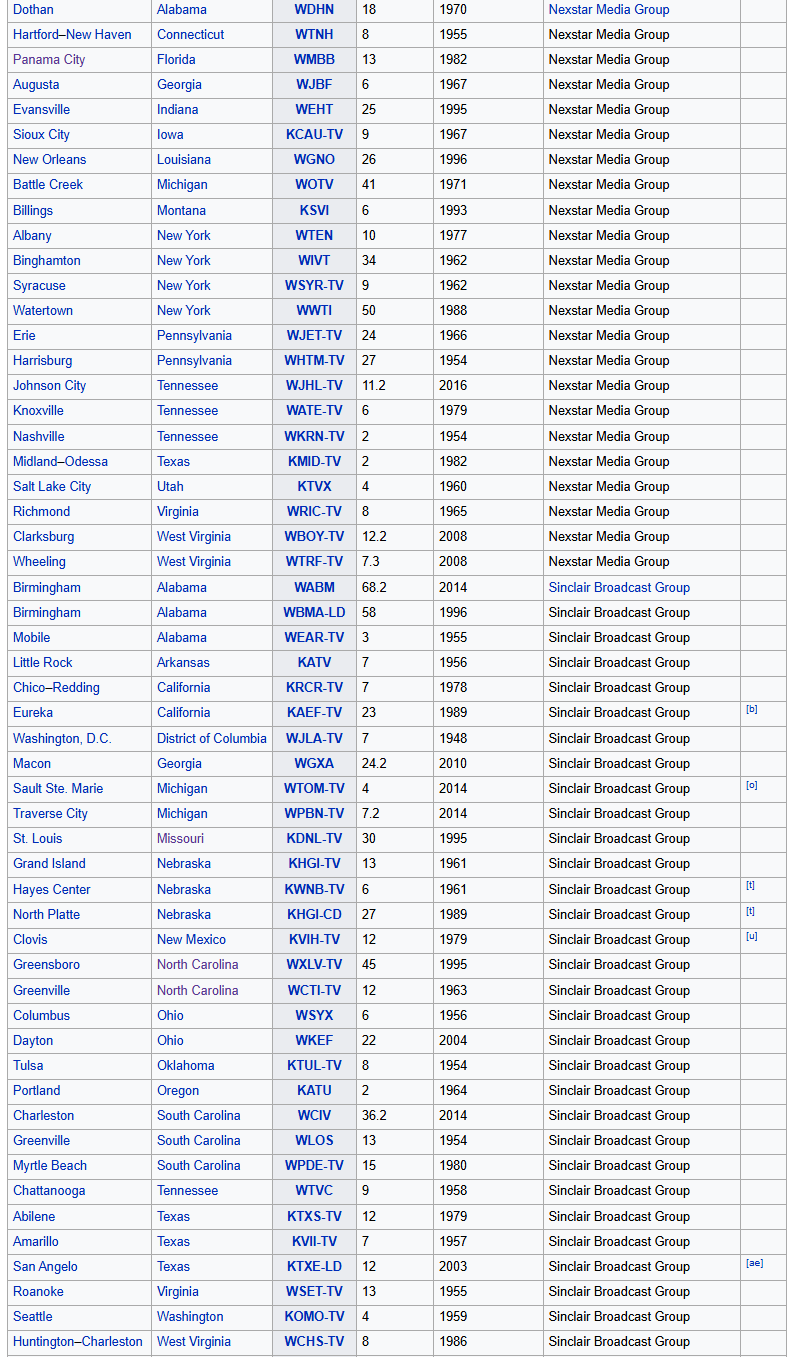Open the Arkansas state link
The width and height of the screenshot is (790, 1357).
coord(183,662)
